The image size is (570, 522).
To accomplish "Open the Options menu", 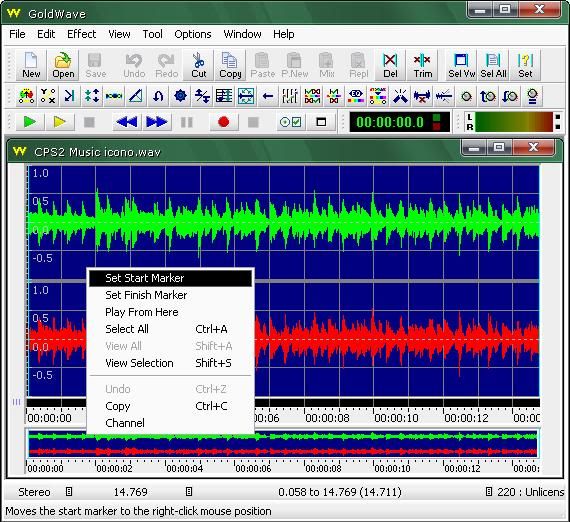I will 193,34.
